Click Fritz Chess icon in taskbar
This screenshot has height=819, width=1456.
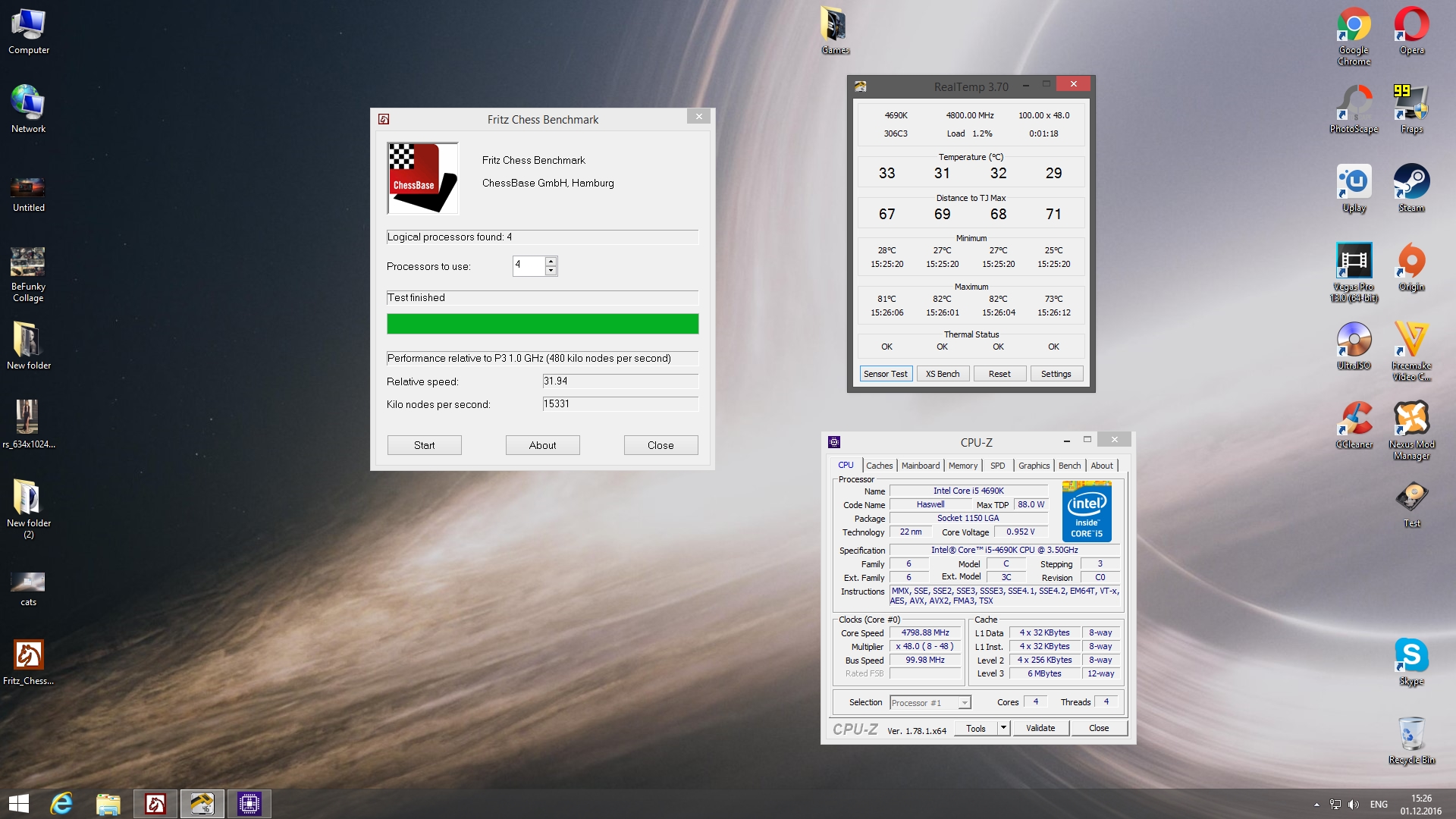155,804
